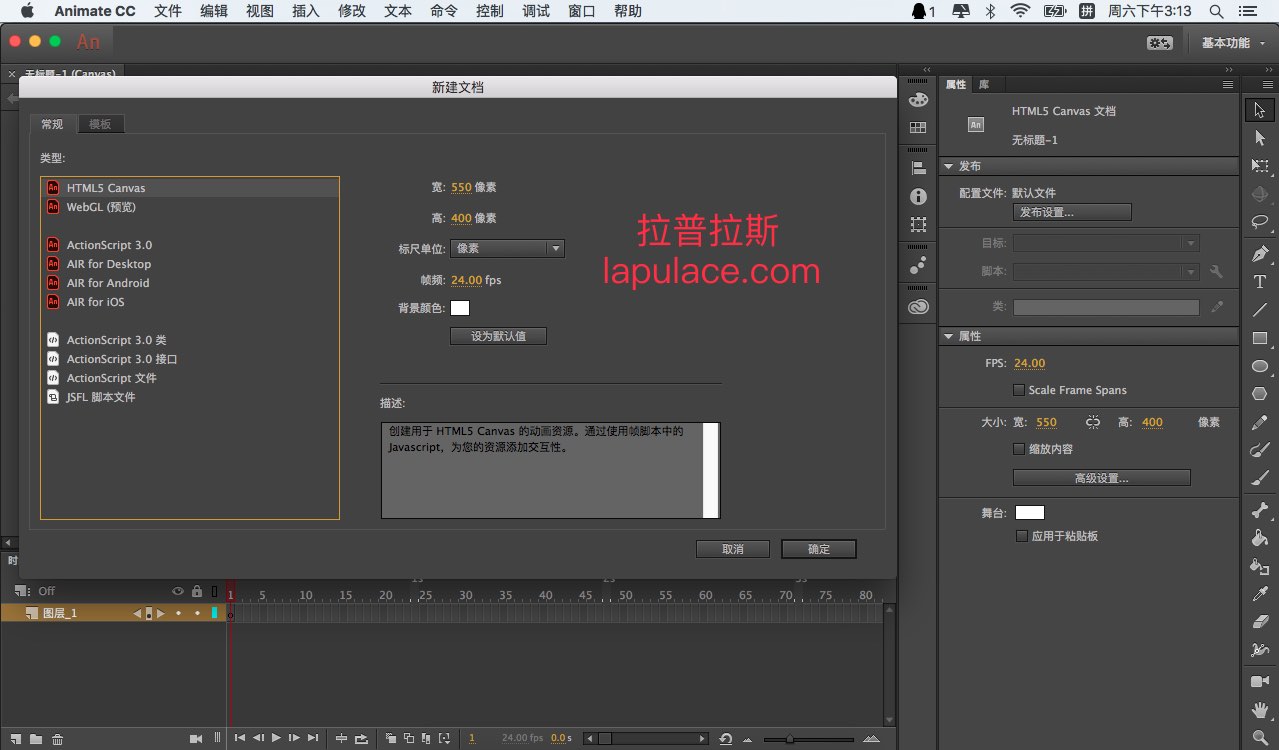Open the Creative Cloud Libraries panel icon

[x=918, y=308]
